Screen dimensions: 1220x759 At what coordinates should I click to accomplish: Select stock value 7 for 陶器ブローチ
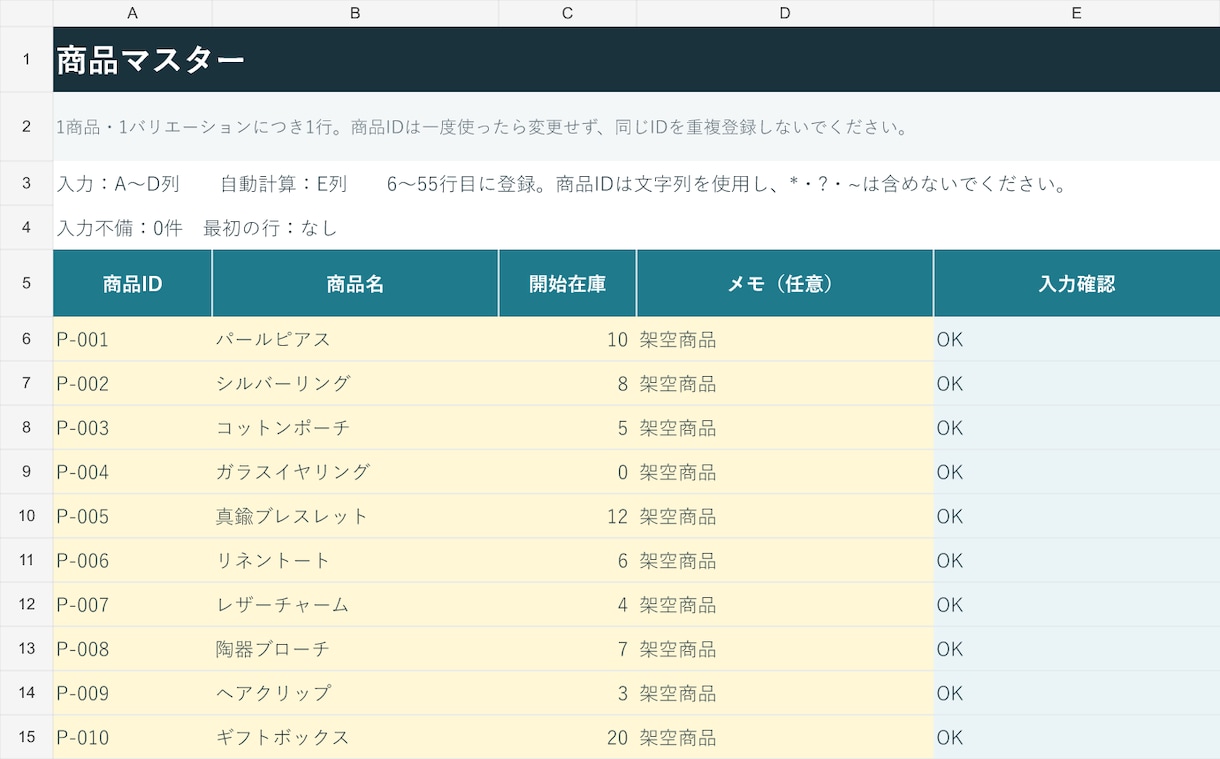pos(567,649)
